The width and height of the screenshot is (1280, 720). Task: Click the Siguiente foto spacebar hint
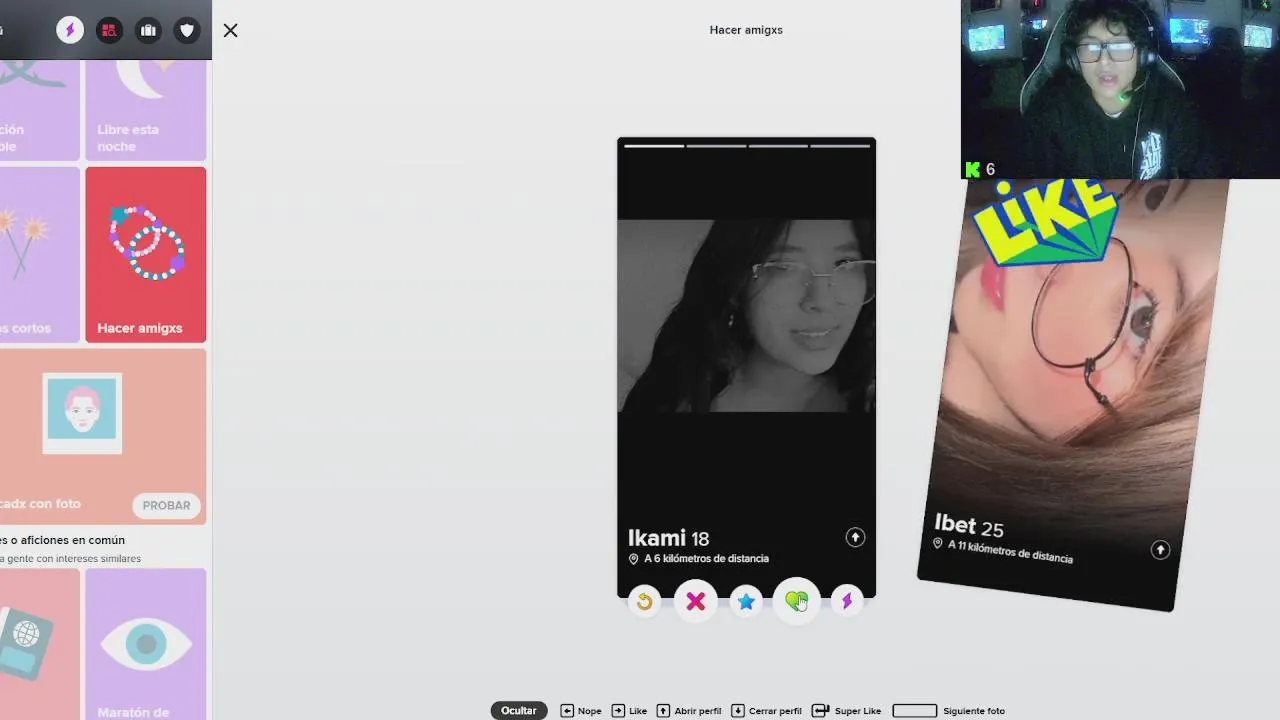tap(949, 711)
